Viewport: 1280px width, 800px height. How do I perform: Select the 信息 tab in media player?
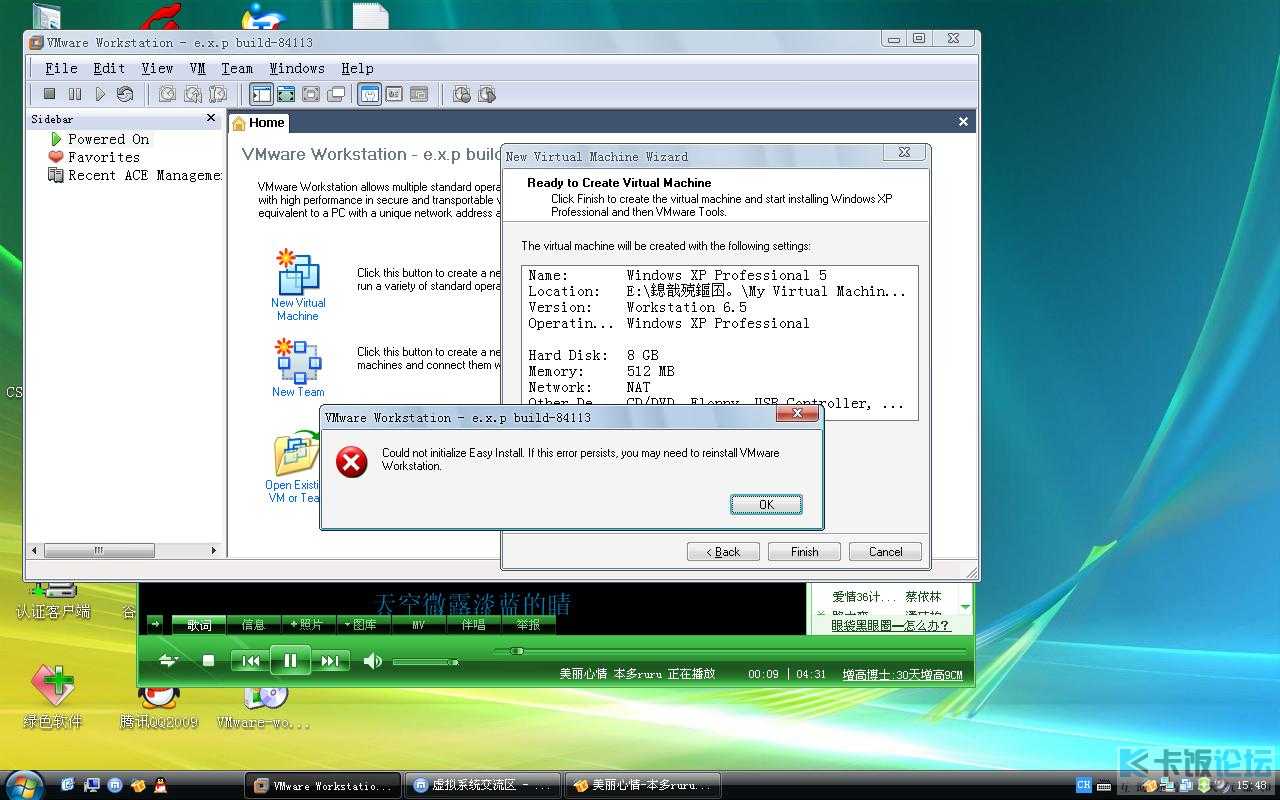pos(254,625)
